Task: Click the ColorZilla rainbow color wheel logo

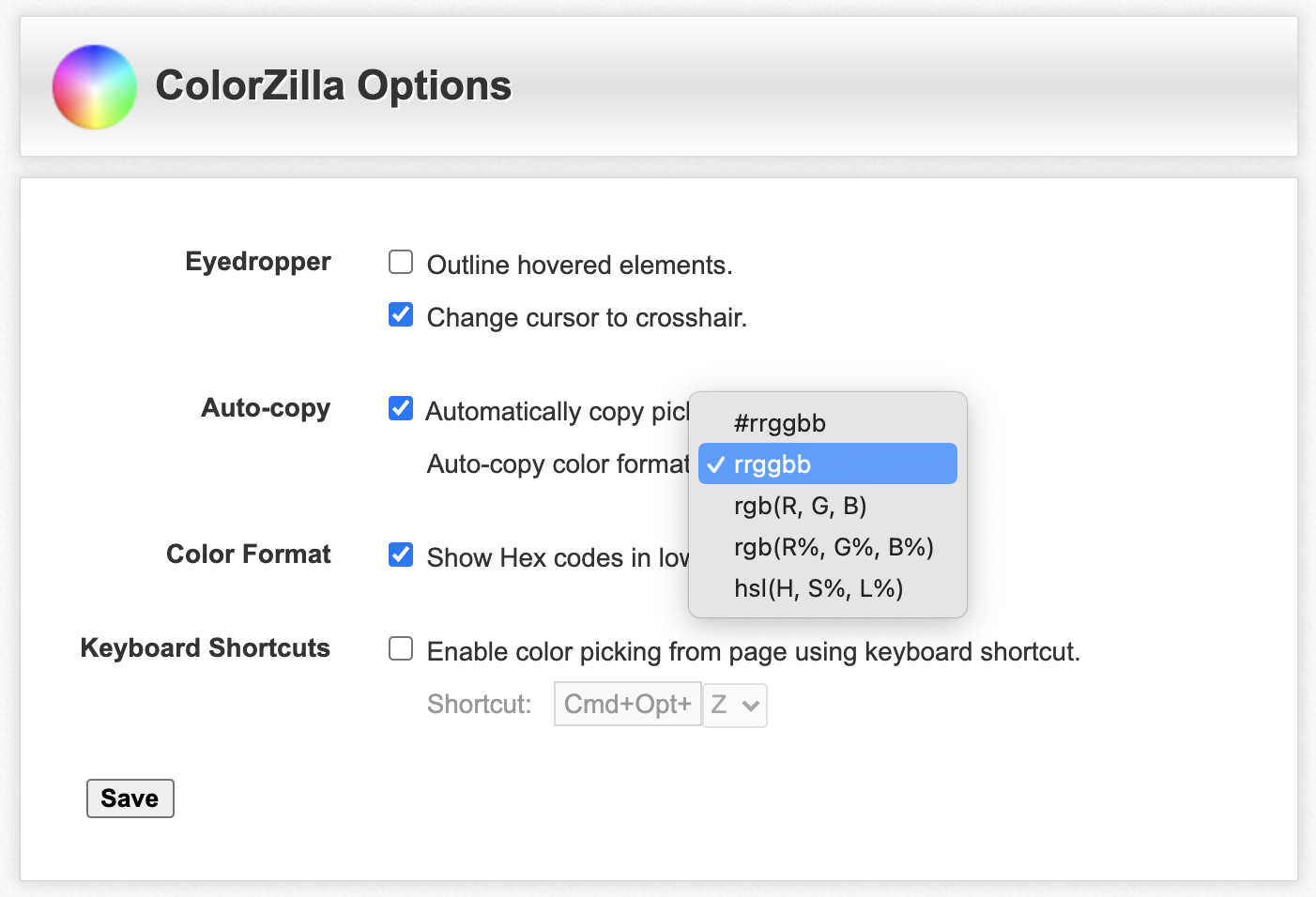Action: [x=95, y=86]
